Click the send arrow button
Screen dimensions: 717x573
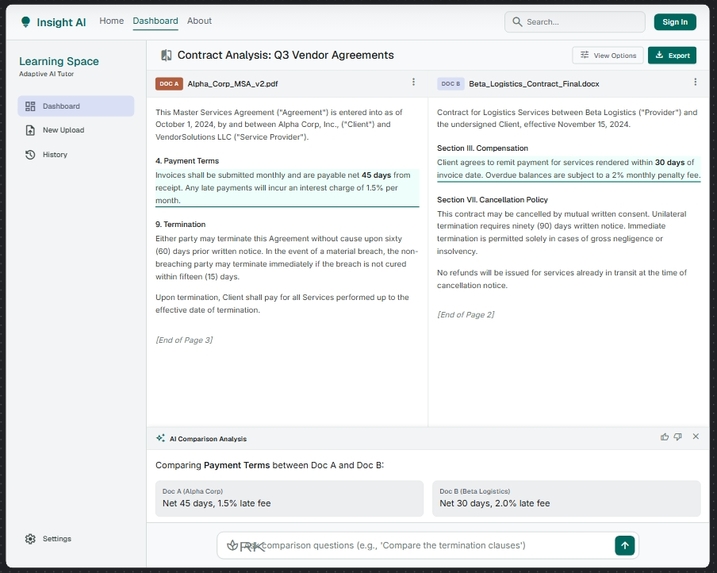(x=625, y=545)
